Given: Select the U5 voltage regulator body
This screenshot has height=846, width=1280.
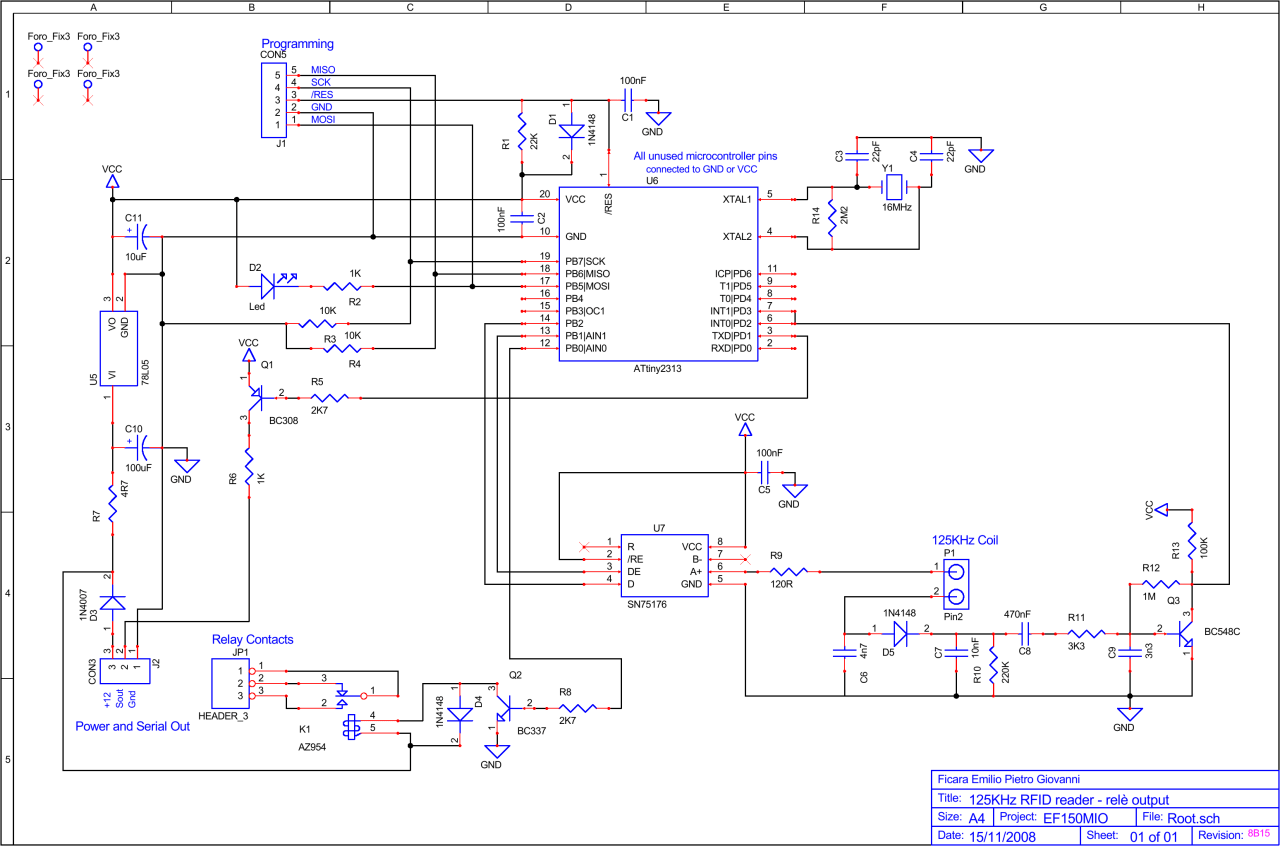Looking at the screenshot, I should point(118,347).
